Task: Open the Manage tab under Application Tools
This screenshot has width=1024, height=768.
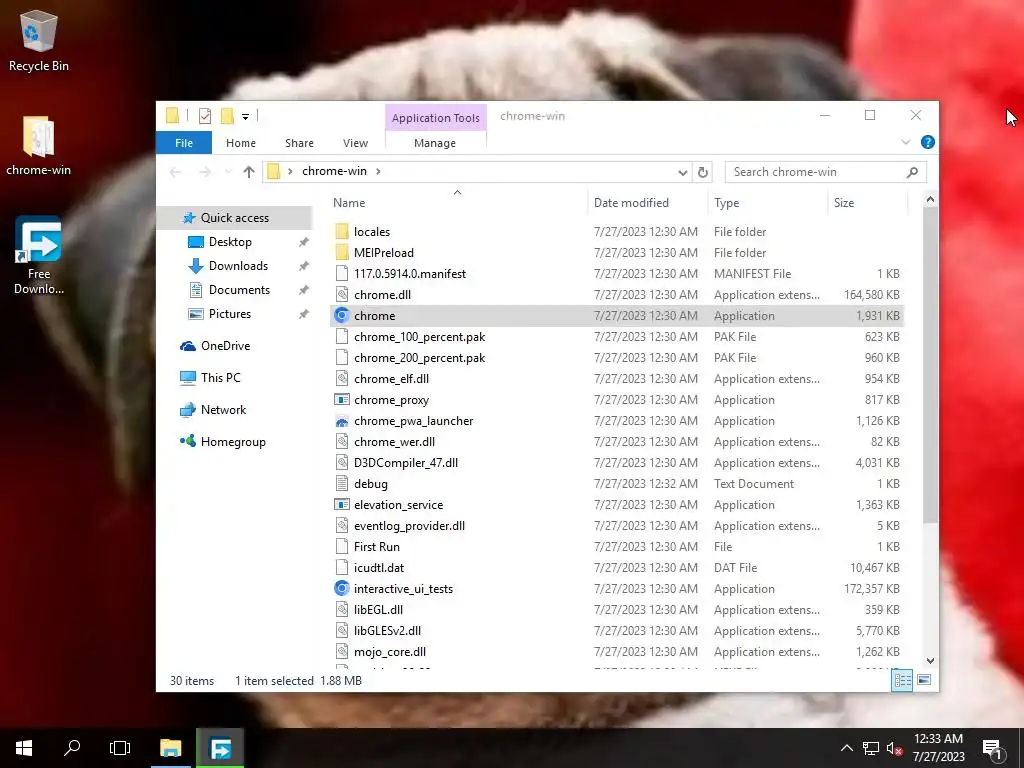Action: coord(435,143)
